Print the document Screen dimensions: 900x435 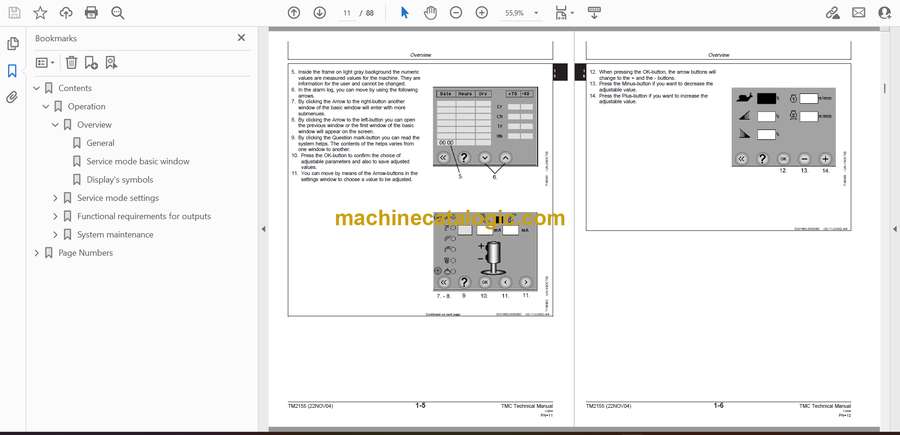(91, 13)
